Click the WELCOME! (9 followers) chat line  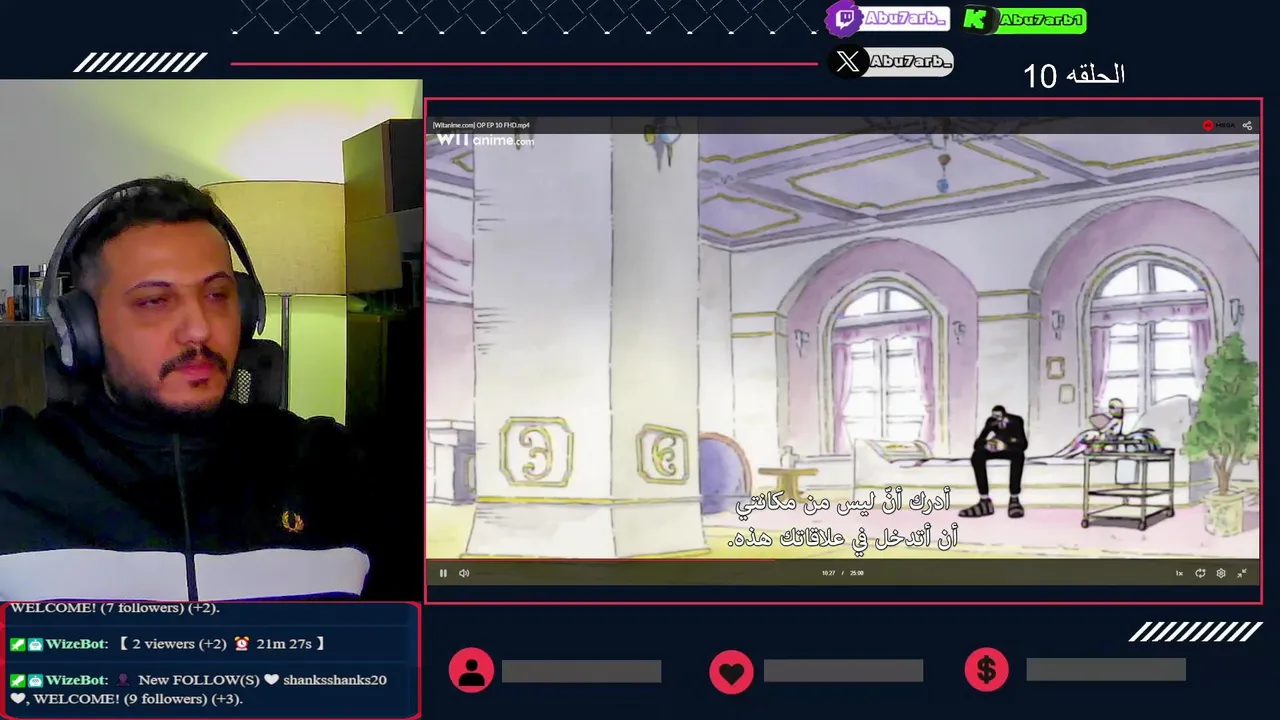126,698
